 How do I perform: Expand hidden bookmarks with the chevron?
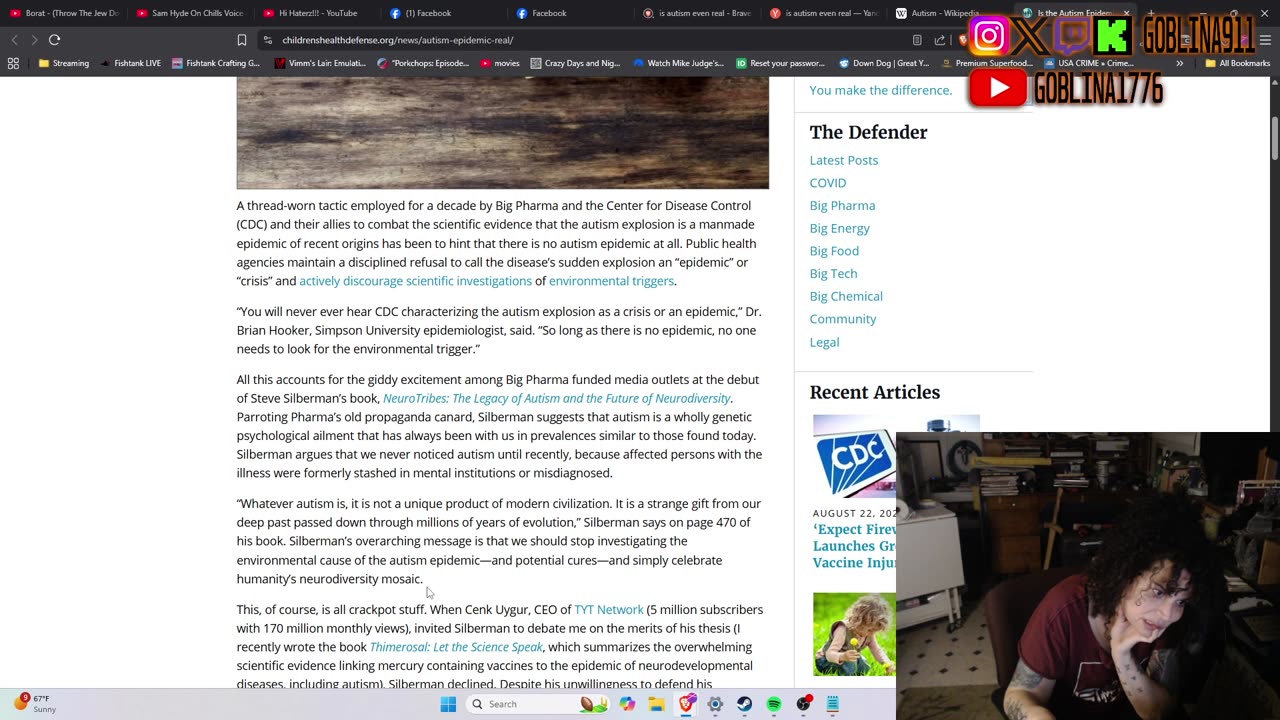click(1180, 63)
